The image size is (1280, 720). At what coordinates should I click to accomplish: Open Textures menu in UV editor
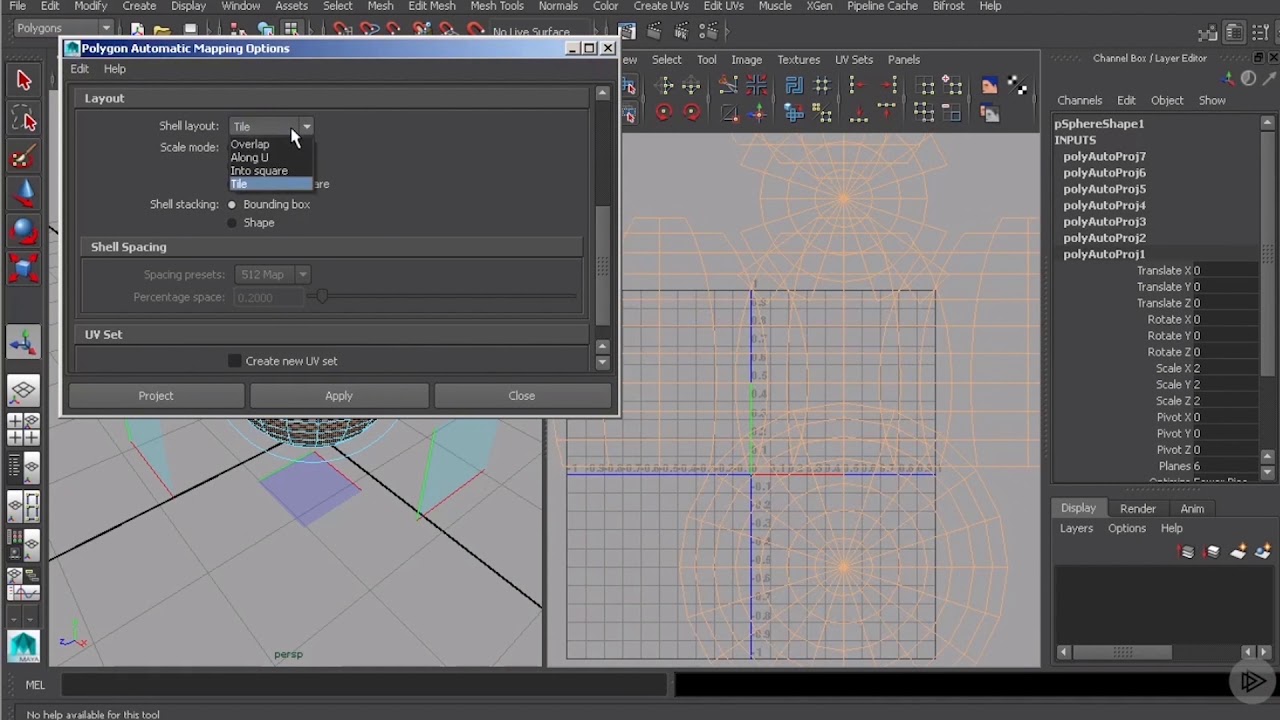point(799,60)
